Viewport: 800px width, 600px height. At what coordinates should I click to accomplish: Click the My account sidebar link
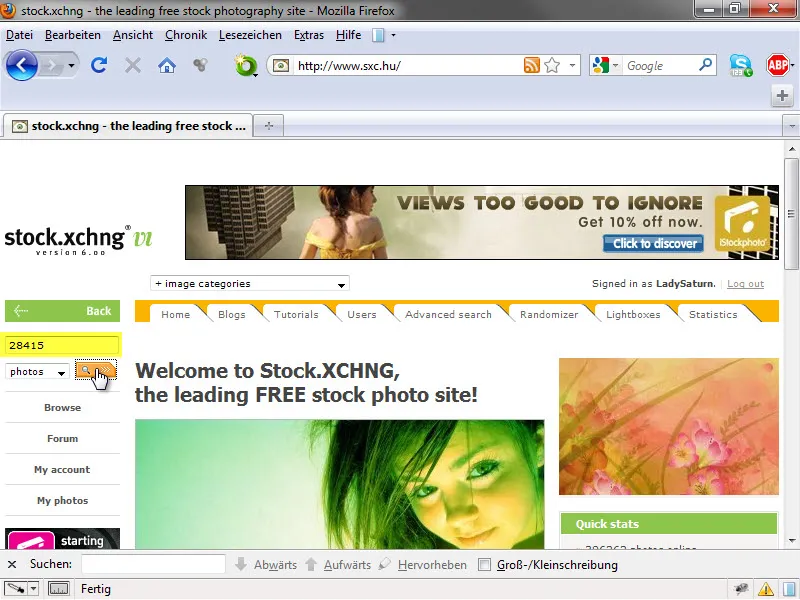click(62, 469)
